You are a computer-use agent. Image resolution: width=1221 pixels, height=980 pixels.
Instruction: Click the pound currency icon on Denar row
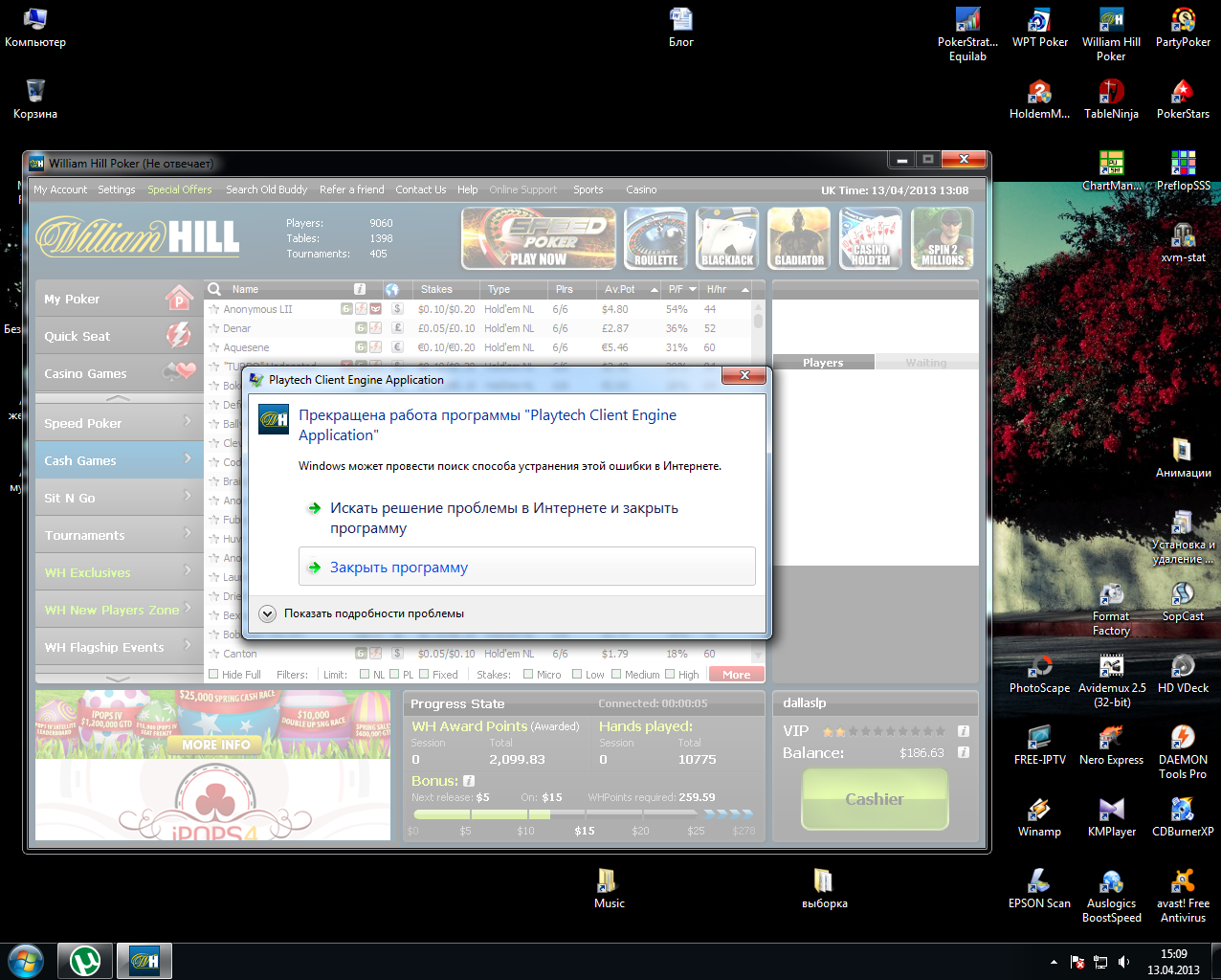click(x=397, y=328)
